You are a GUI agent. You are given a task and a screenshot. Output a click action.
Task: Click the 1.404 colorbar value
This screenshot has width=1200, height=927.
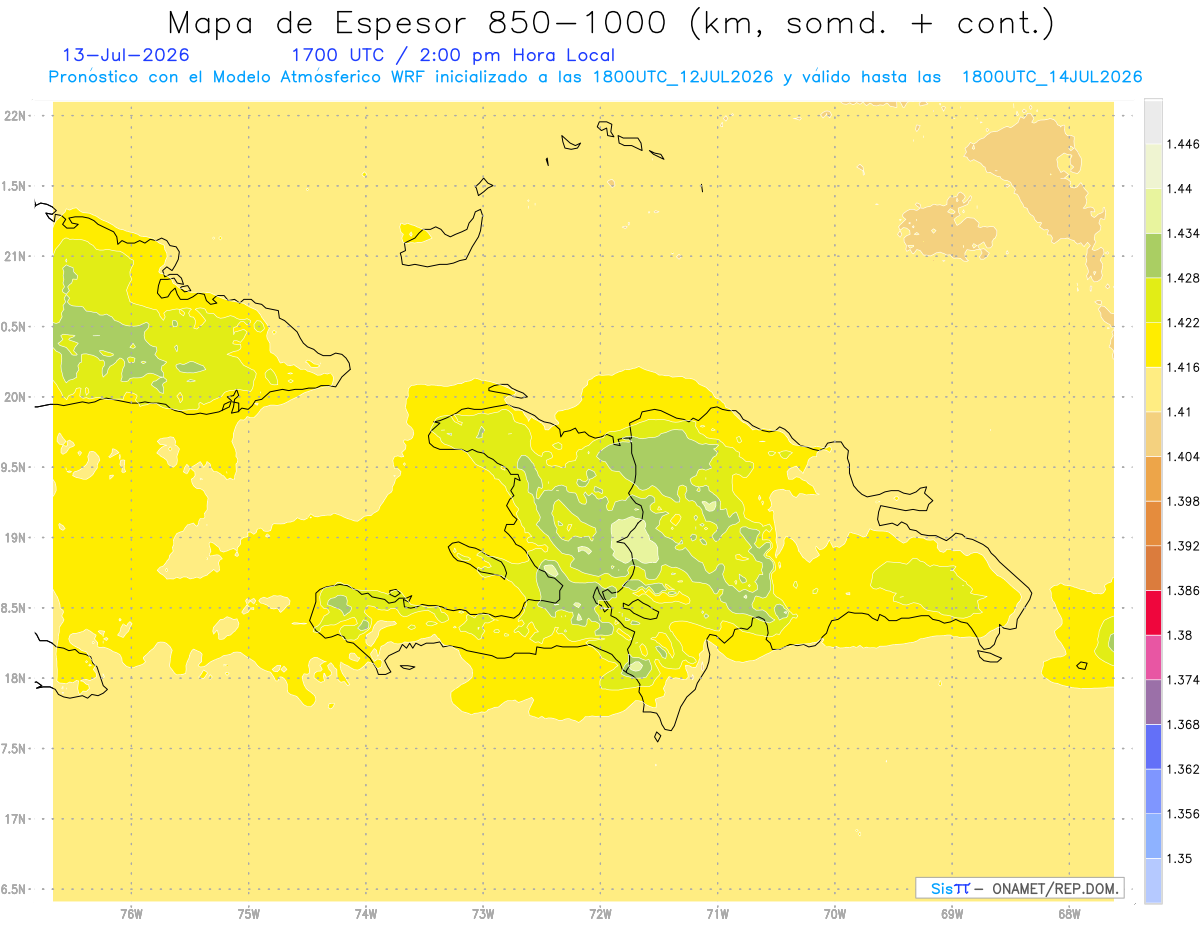click(1183, 457)
